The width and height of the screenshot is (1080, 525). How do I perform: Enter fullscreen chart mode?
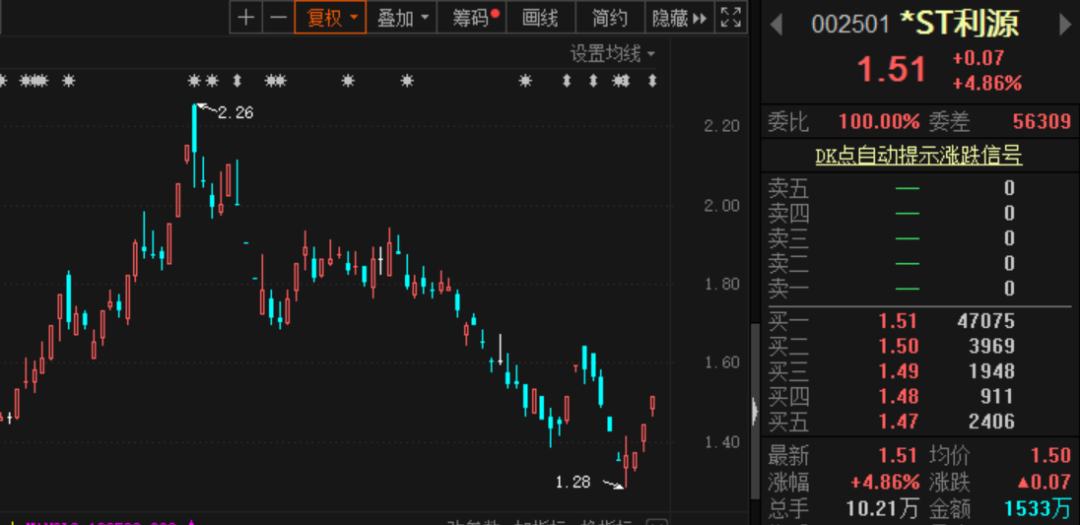731,17
